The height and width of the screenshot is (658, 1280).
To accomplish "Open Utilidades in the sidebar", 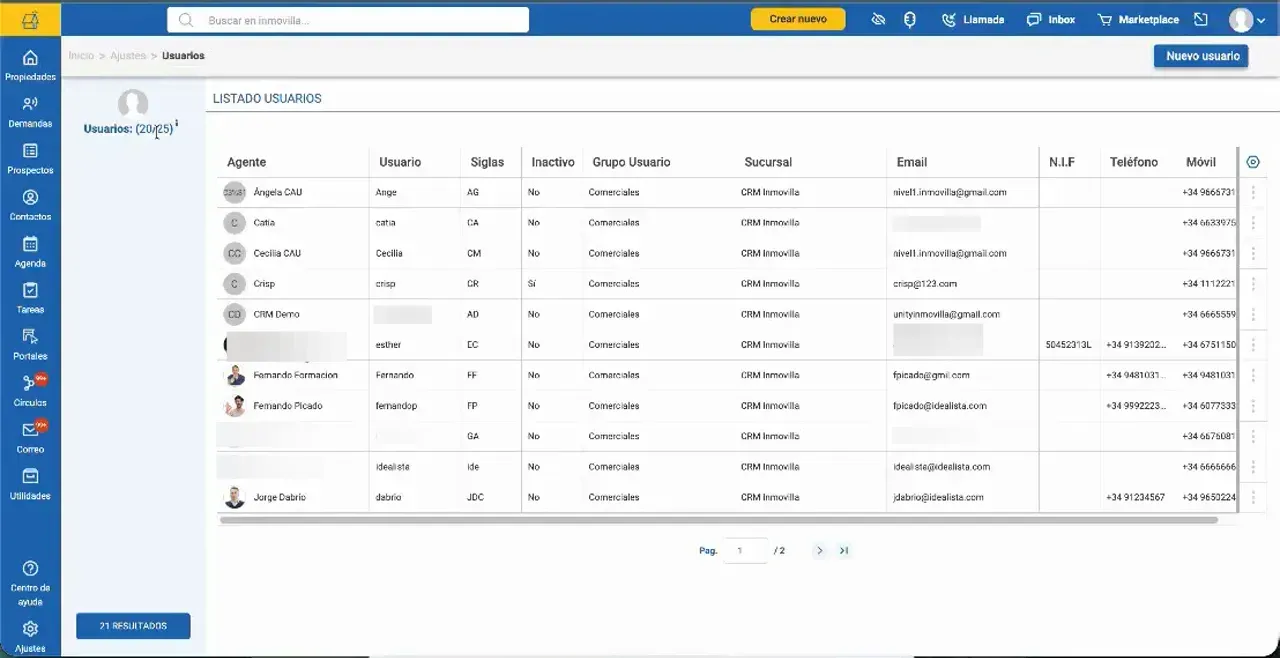I will point(30,483).
